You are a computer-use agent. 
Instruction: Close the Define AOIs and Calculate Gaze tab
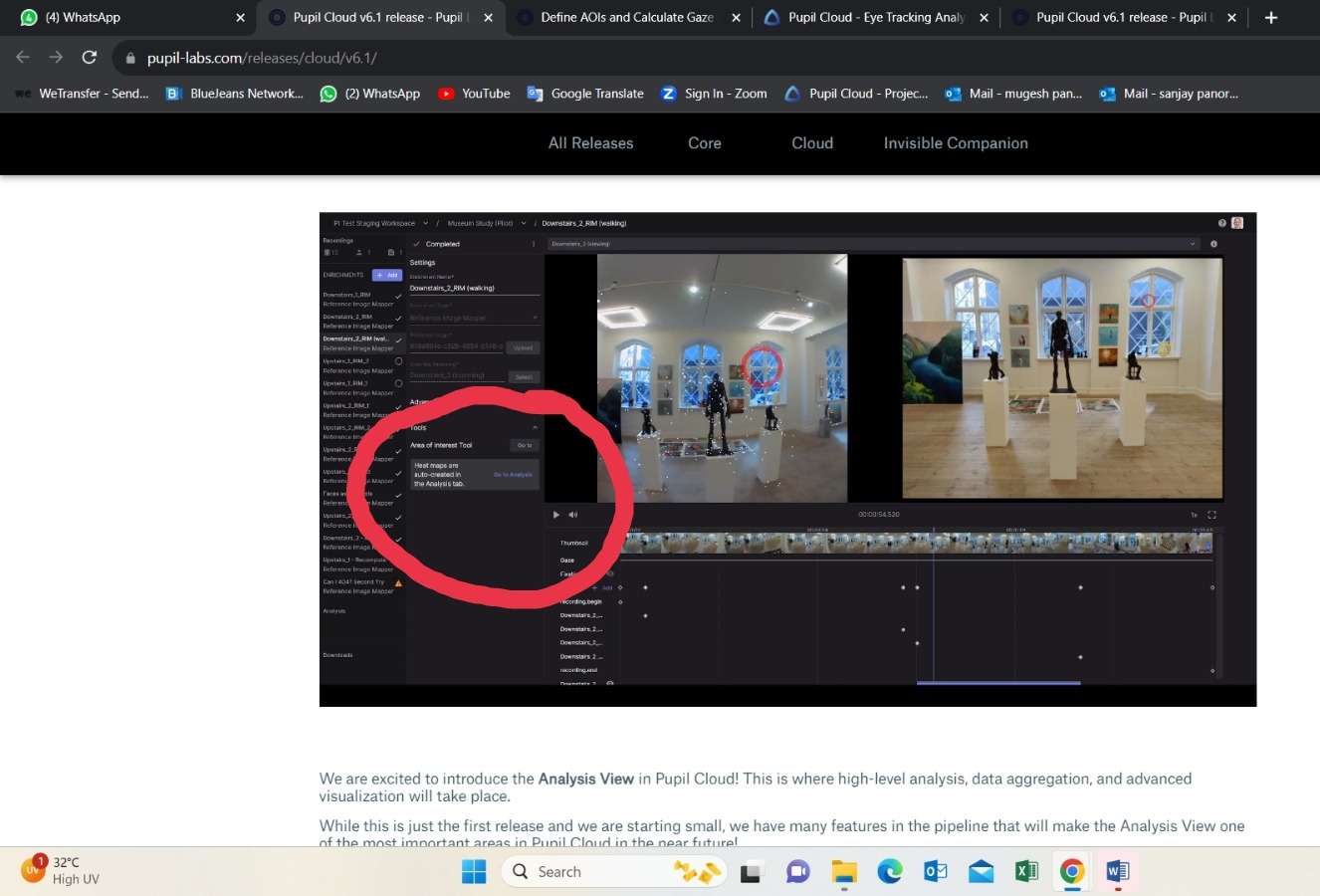736,17
